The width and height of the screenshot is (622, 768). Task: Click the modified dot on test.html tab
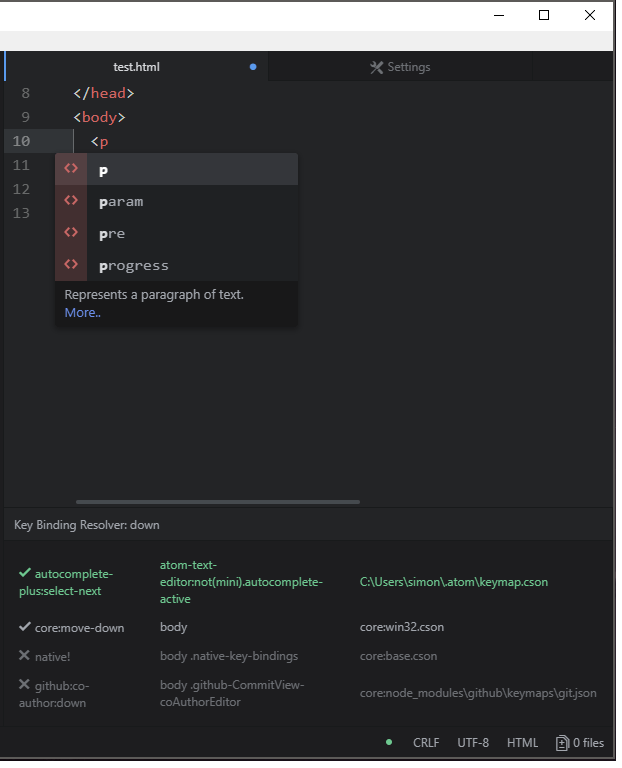pyautogui.click(x=253, y=67)
